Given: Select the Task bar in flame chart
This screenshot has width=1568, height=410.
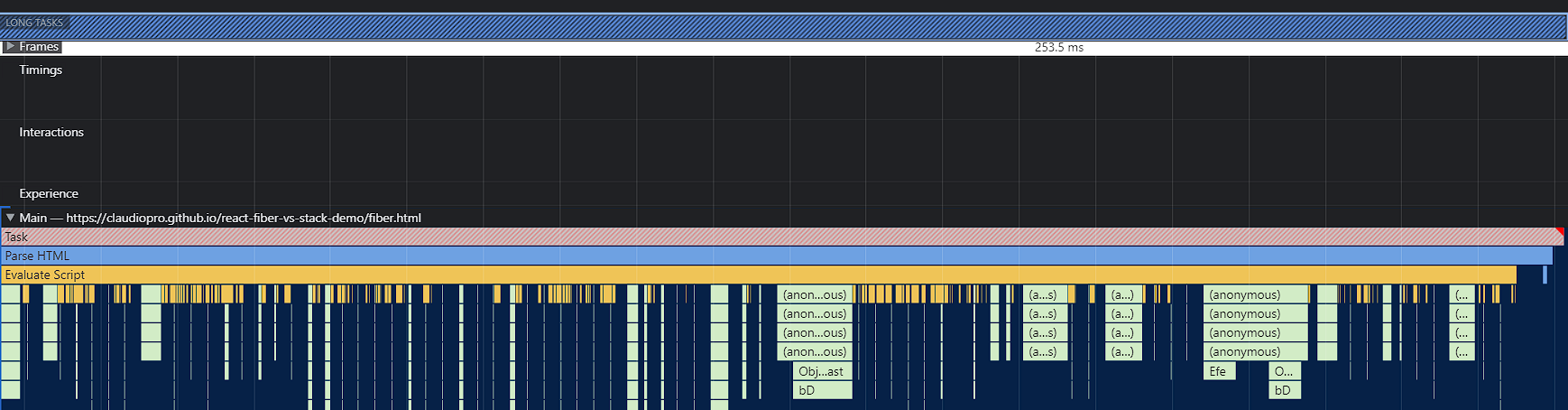Looking at the screenshot, I should pos(776,237).
